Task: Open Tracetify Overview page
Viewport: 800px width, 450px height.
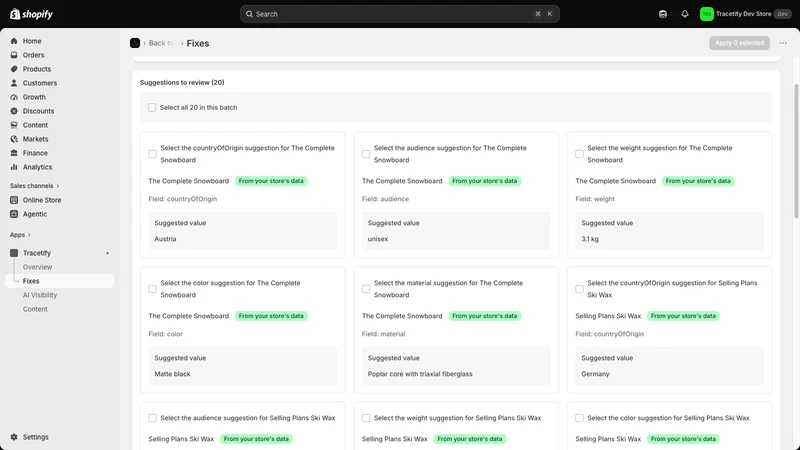Action: [x=37, y=267]
